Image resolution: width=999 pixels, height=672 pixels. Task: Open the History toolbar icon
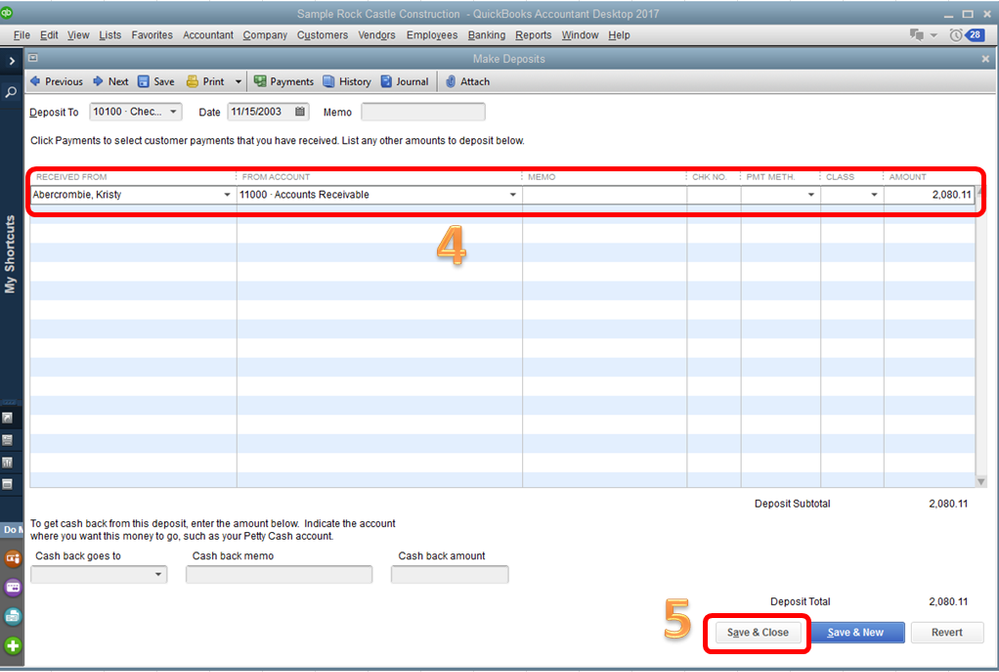click(x=329, y=82)
